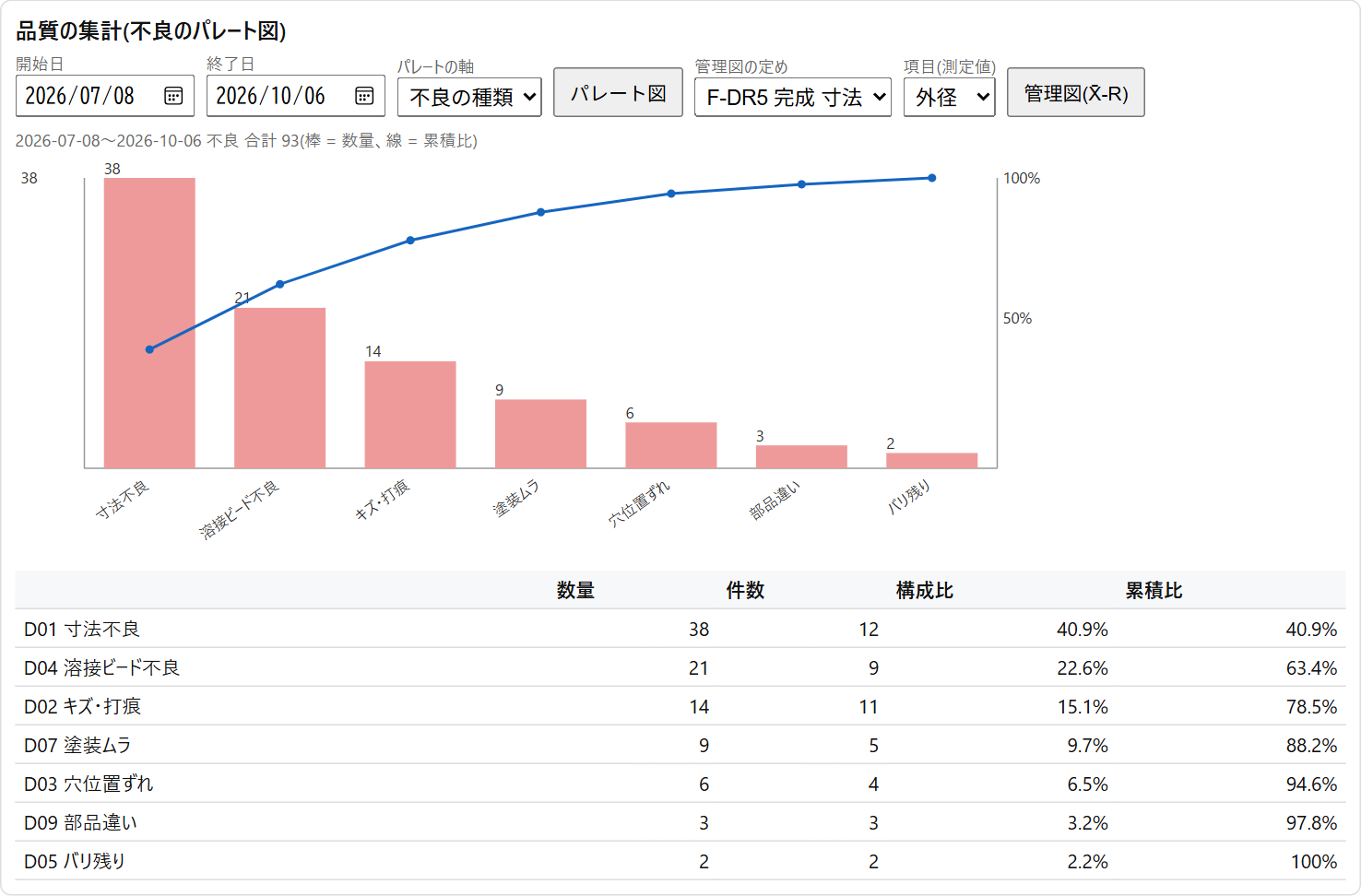The image size is (1361, 896).
Task: Select table row D02 キズ・打痕
Action: pyautogui.click(x=680, y=706)
